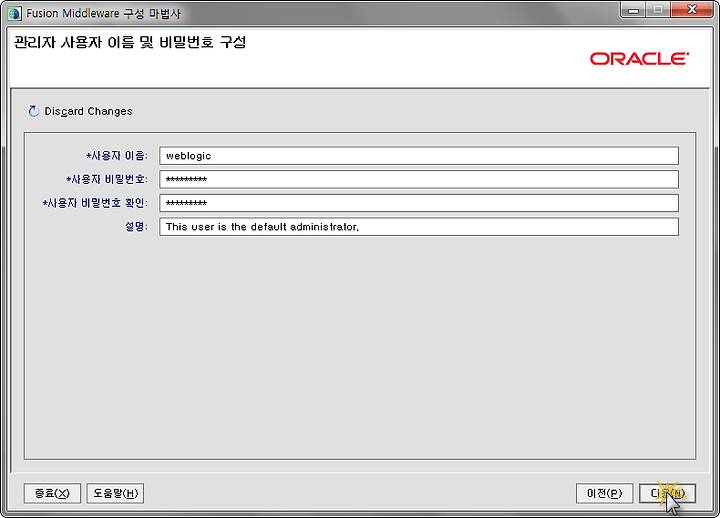Click the wizard icon in title bar

point(14,13)
